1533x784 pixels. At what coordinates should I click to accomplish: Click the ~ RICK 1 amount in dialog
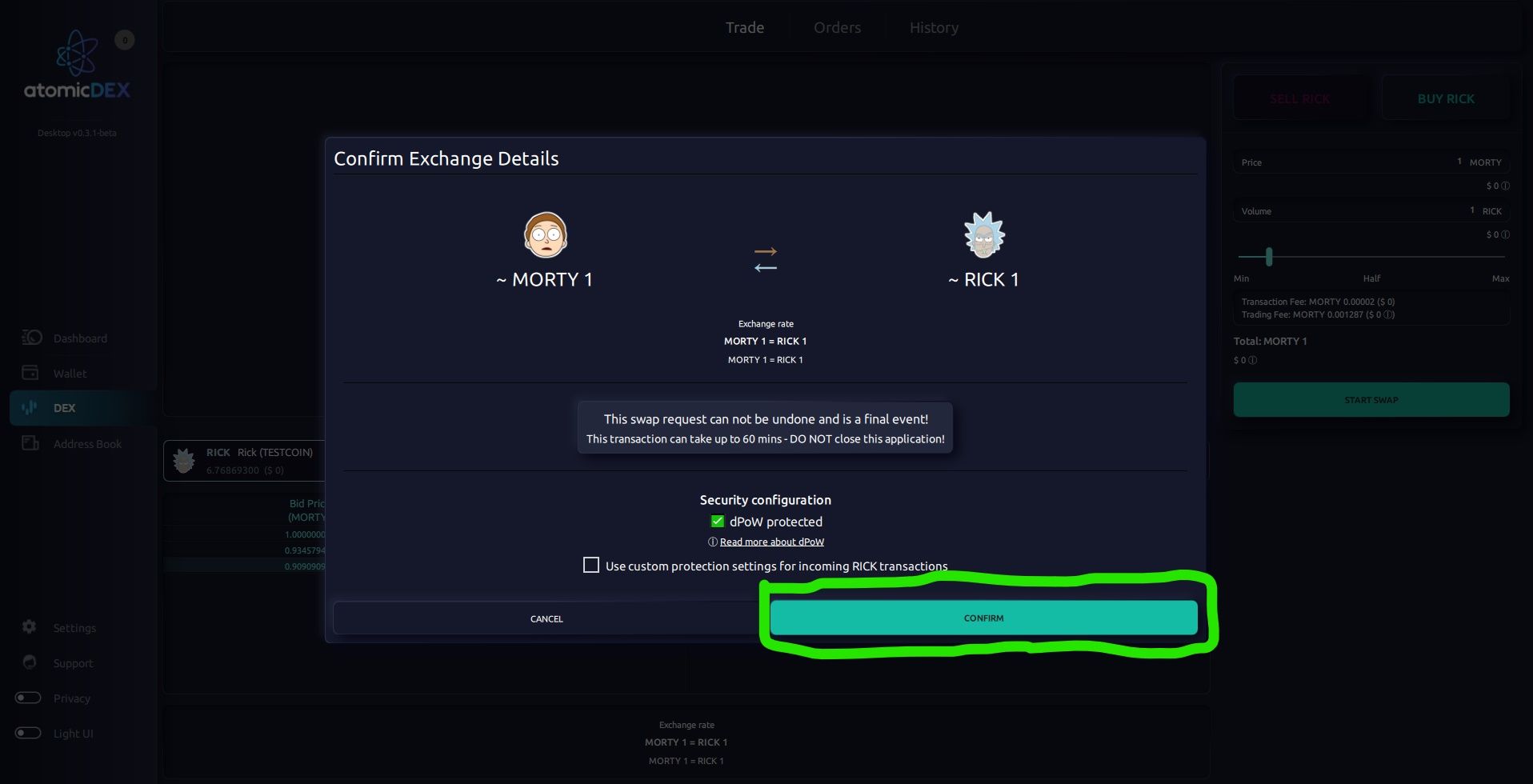coord(983,279)
